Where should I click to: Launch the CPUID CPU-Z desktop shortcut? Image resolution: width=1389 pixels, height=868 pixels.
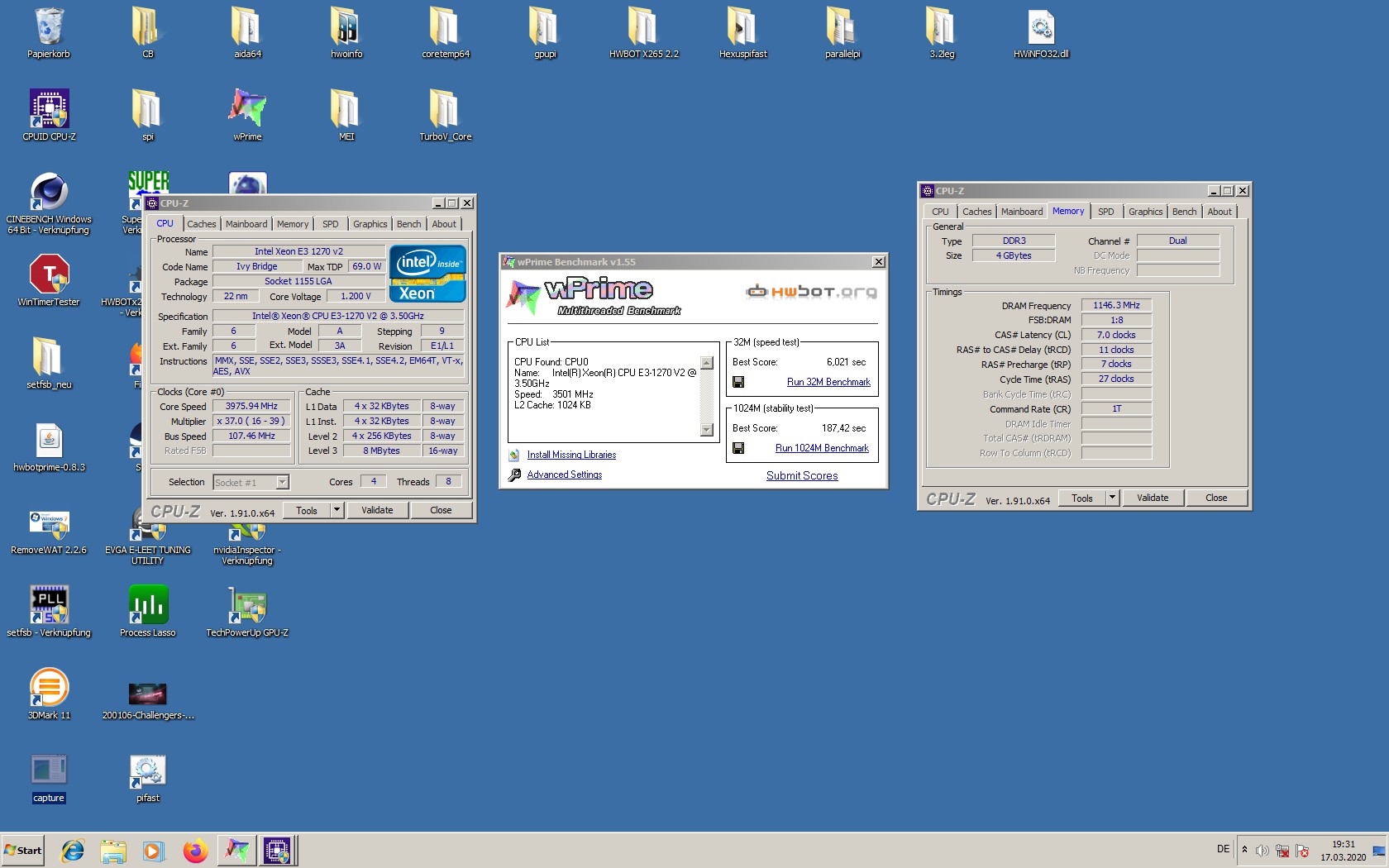(49, 116)
